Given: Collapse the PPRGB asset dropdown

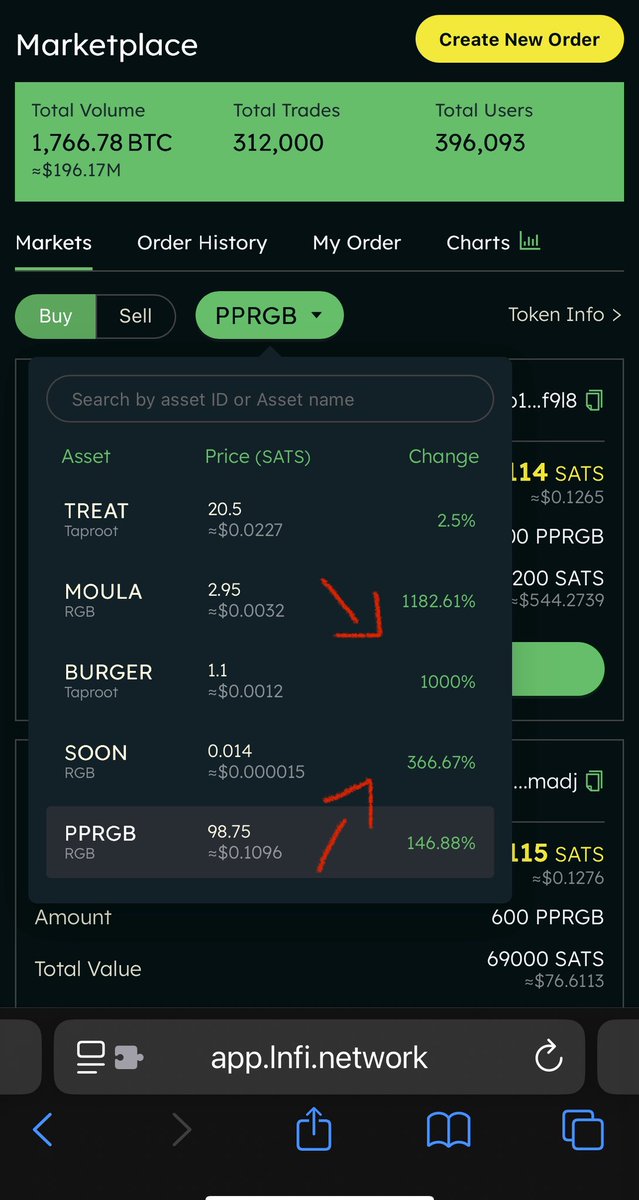Looking at the screenshot, I should click(270, 316).
